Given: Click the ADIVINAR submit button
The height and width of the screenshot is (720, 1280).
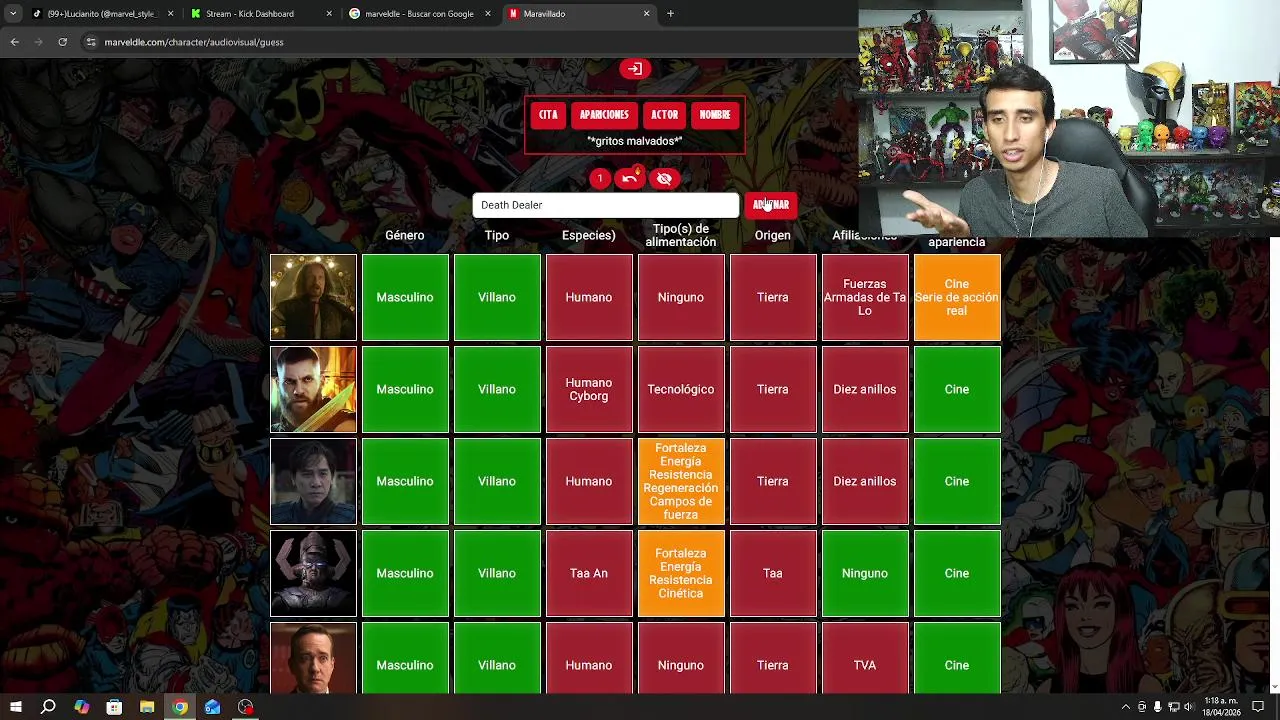Looking at the screenshot, I should [x=771, y=205].
